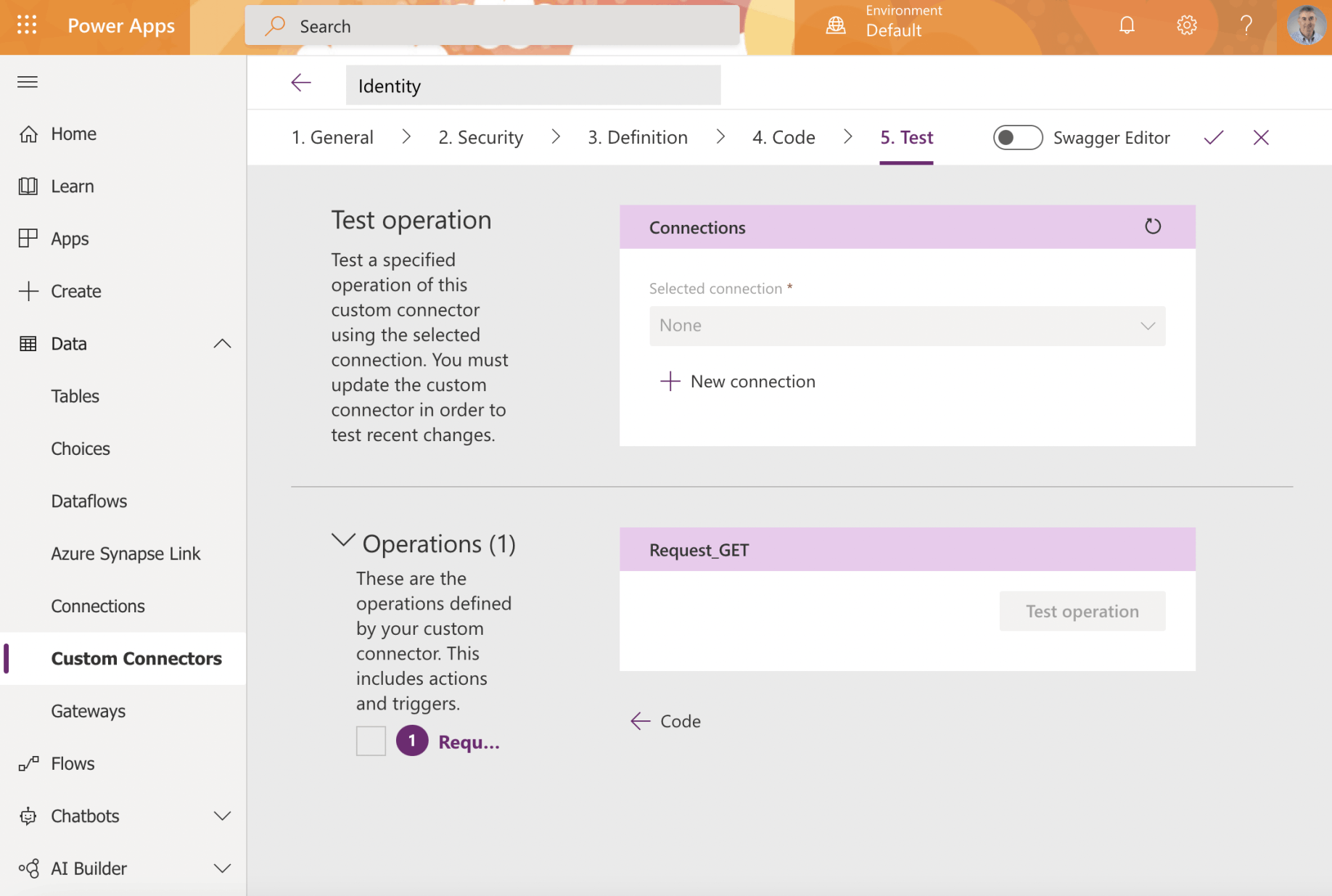Expand the AI Builder section chevron
The width and height of the screenshot is (1332, 896).
(x=222, y=868)
